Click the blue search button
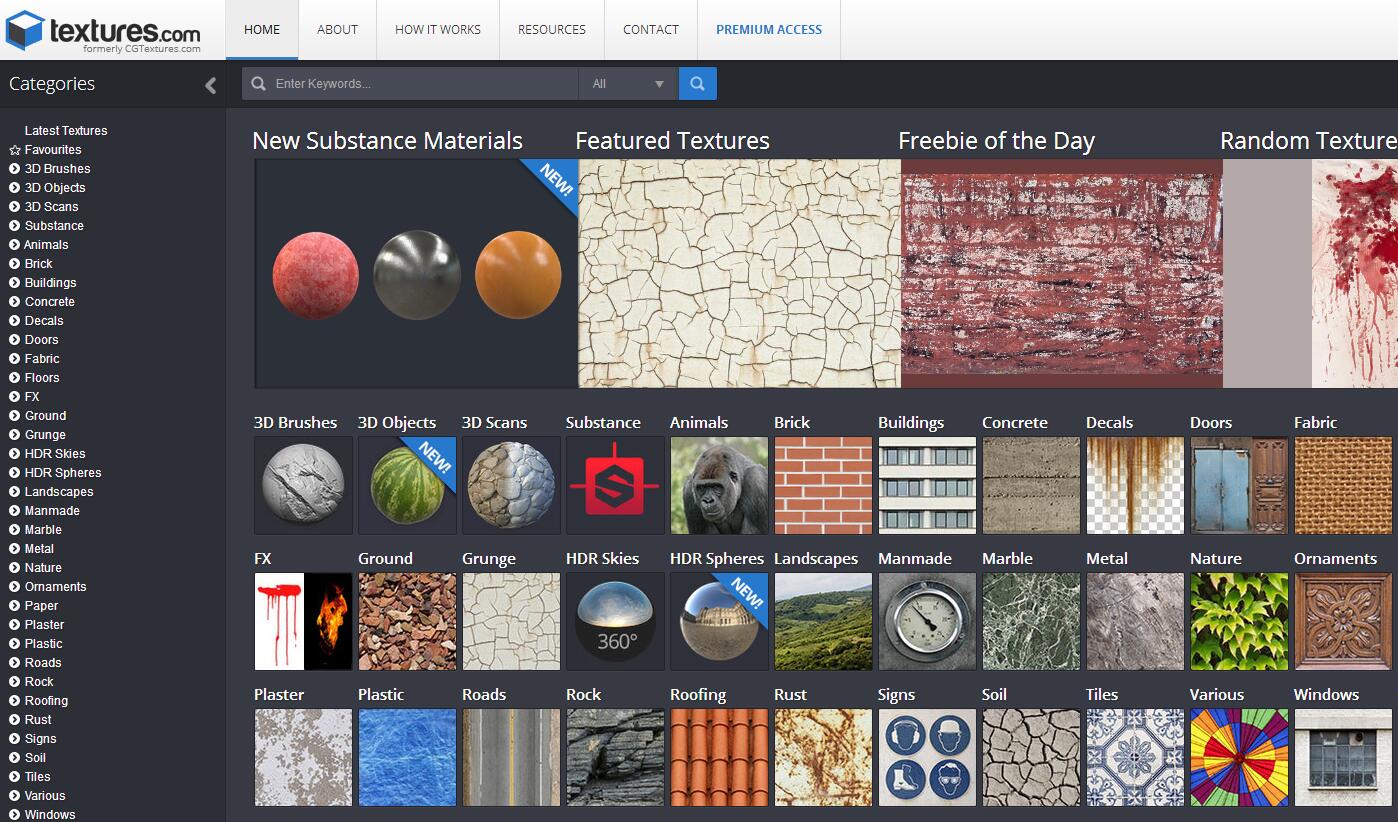Image resolution: width=1398 pixels, height=822 pixels. (698, 84)
